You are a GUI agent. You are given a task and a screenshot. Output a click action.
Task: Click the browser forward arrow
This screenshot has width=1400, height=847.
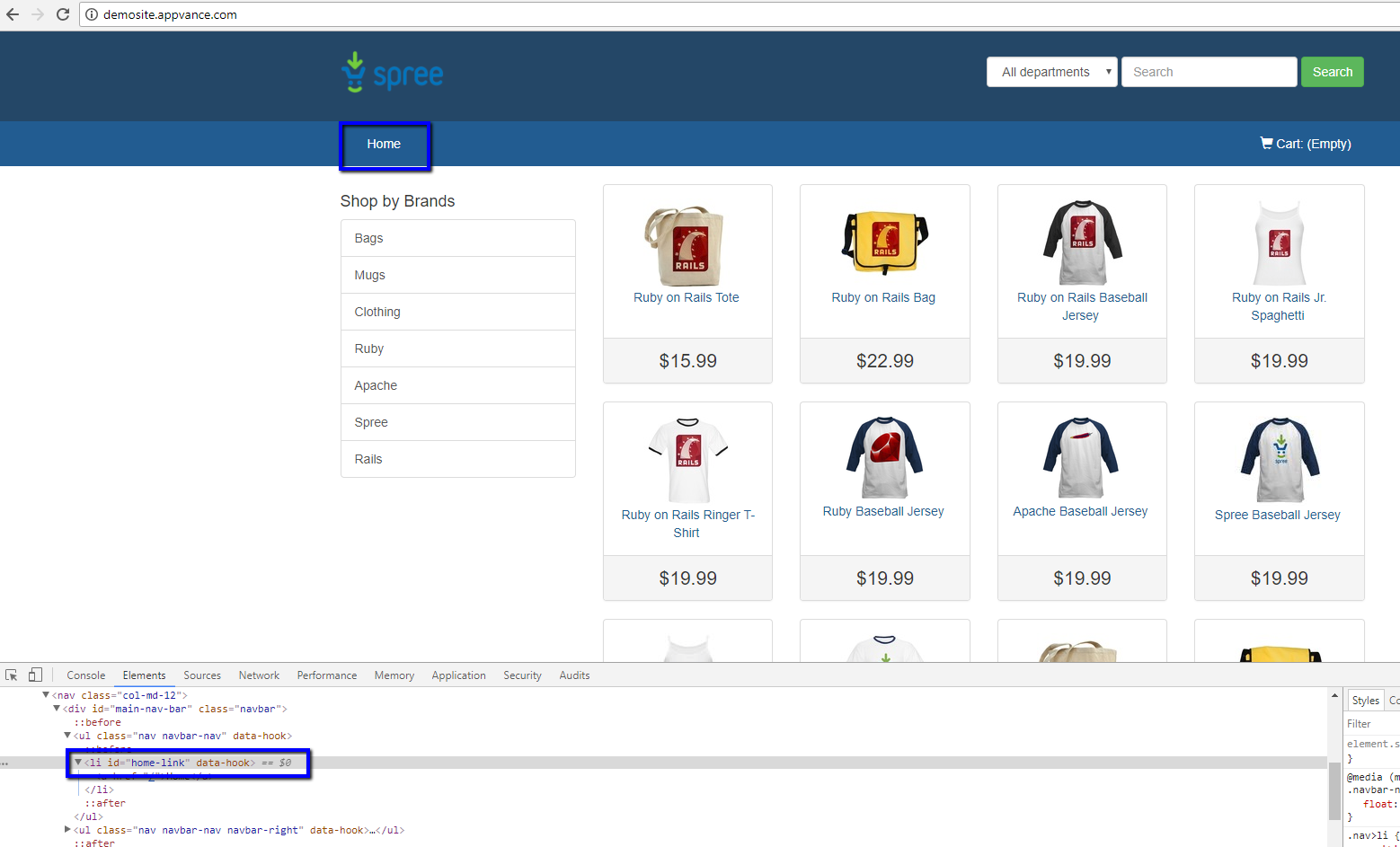coord(38,14)
